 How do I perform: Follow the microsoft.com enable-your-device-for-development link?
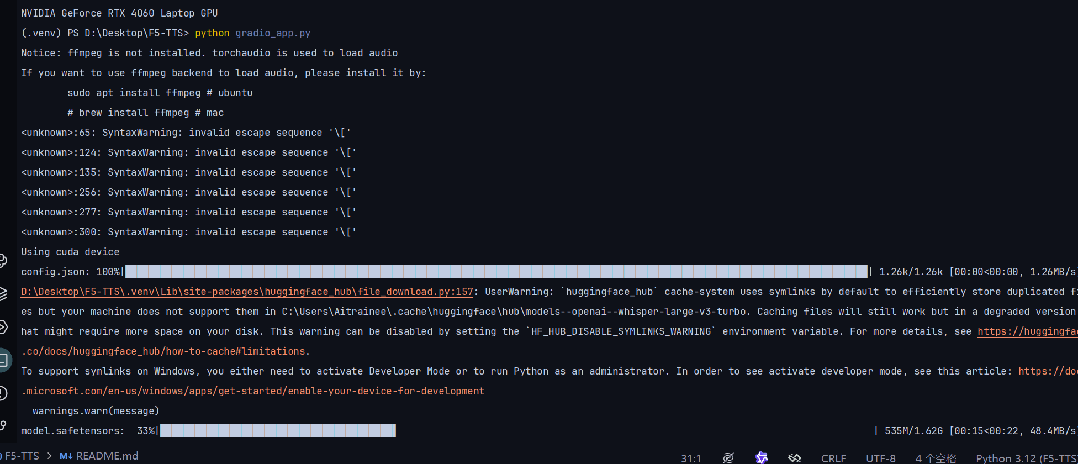pyautogui.click(x=252, y=390)
